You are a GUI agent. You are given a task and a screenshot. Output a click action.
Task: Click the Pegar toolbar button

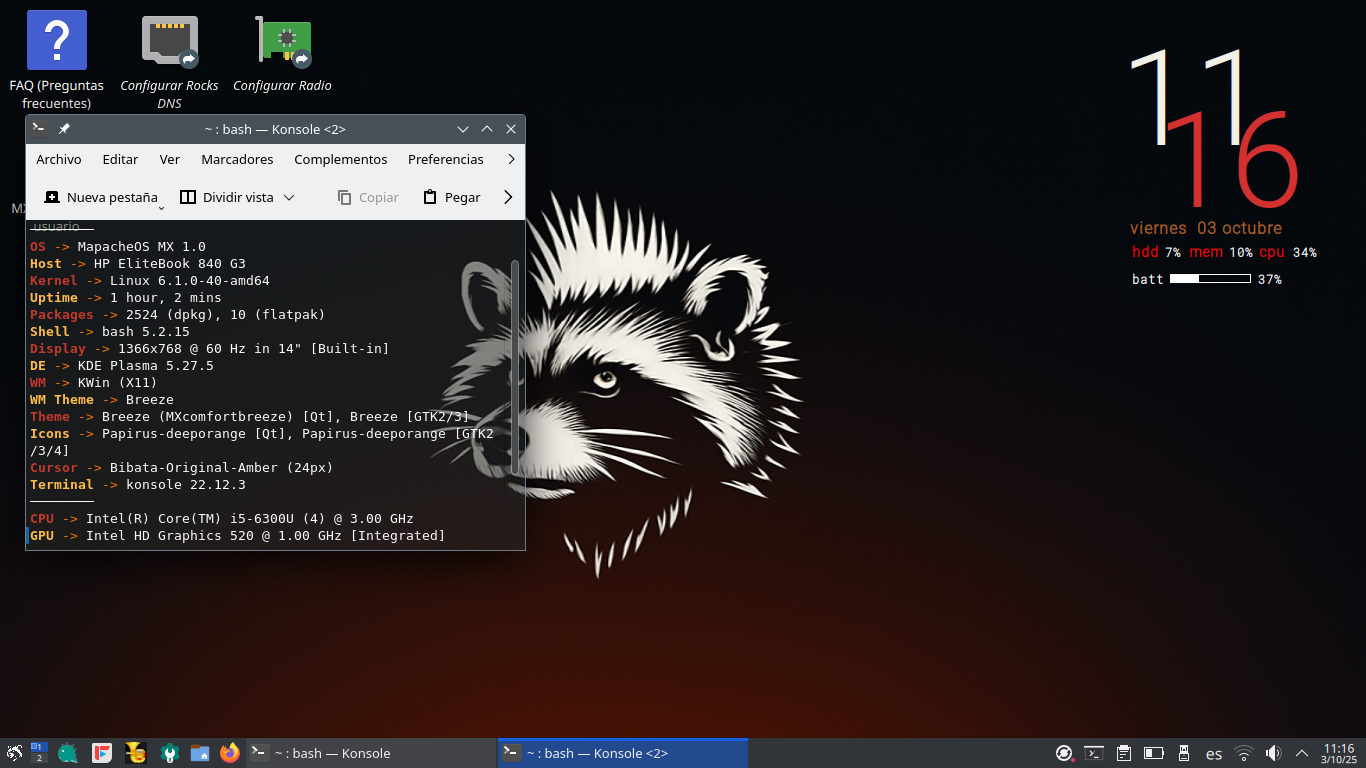point(452,197)
